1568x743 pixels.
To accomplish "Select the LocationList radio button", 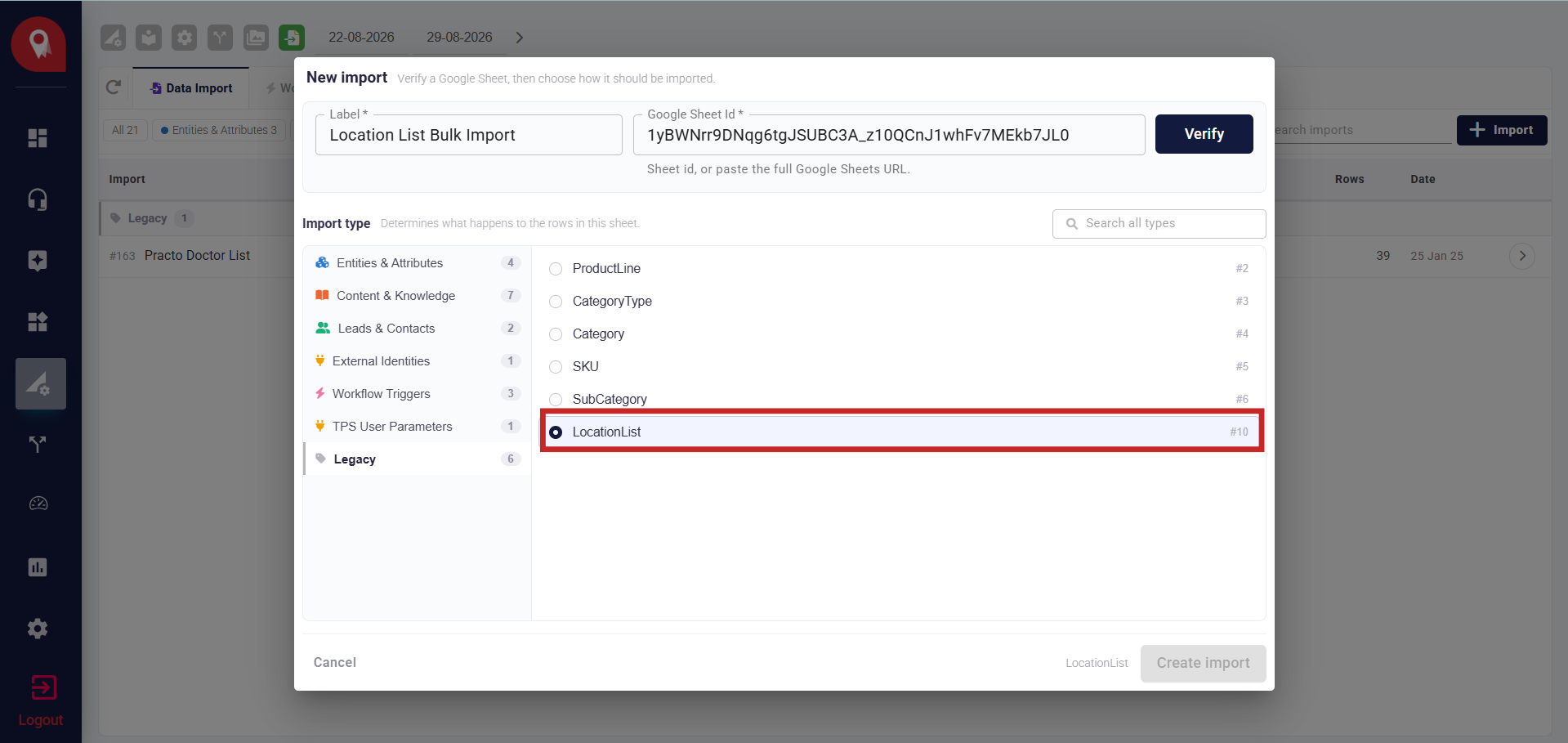I will (x=556, y=432).
